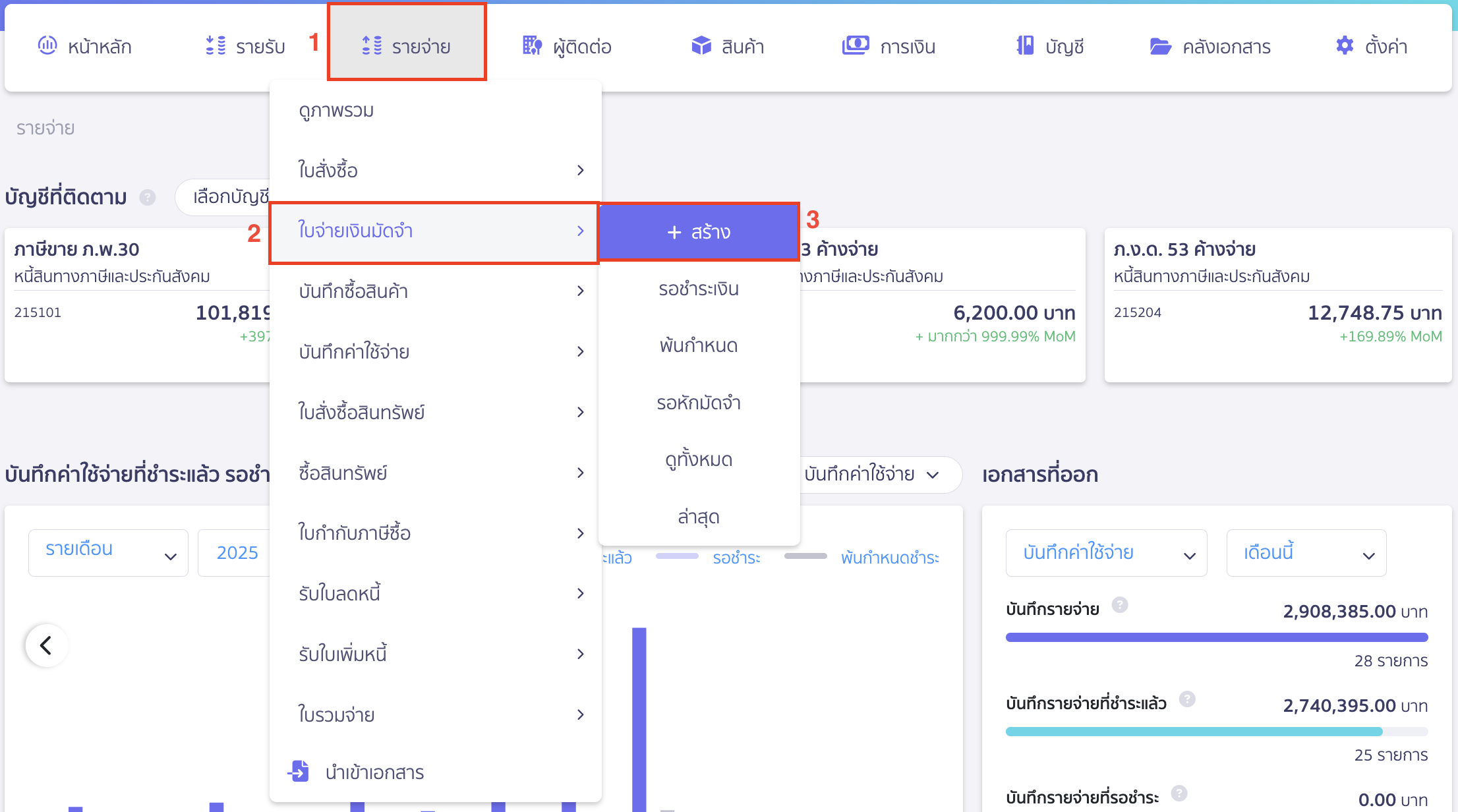Expand the บันทึกซื้อสินค้า submenu
Image resolution: width=1458 pixels, height=812 pixels.
(x=436, y=291)
